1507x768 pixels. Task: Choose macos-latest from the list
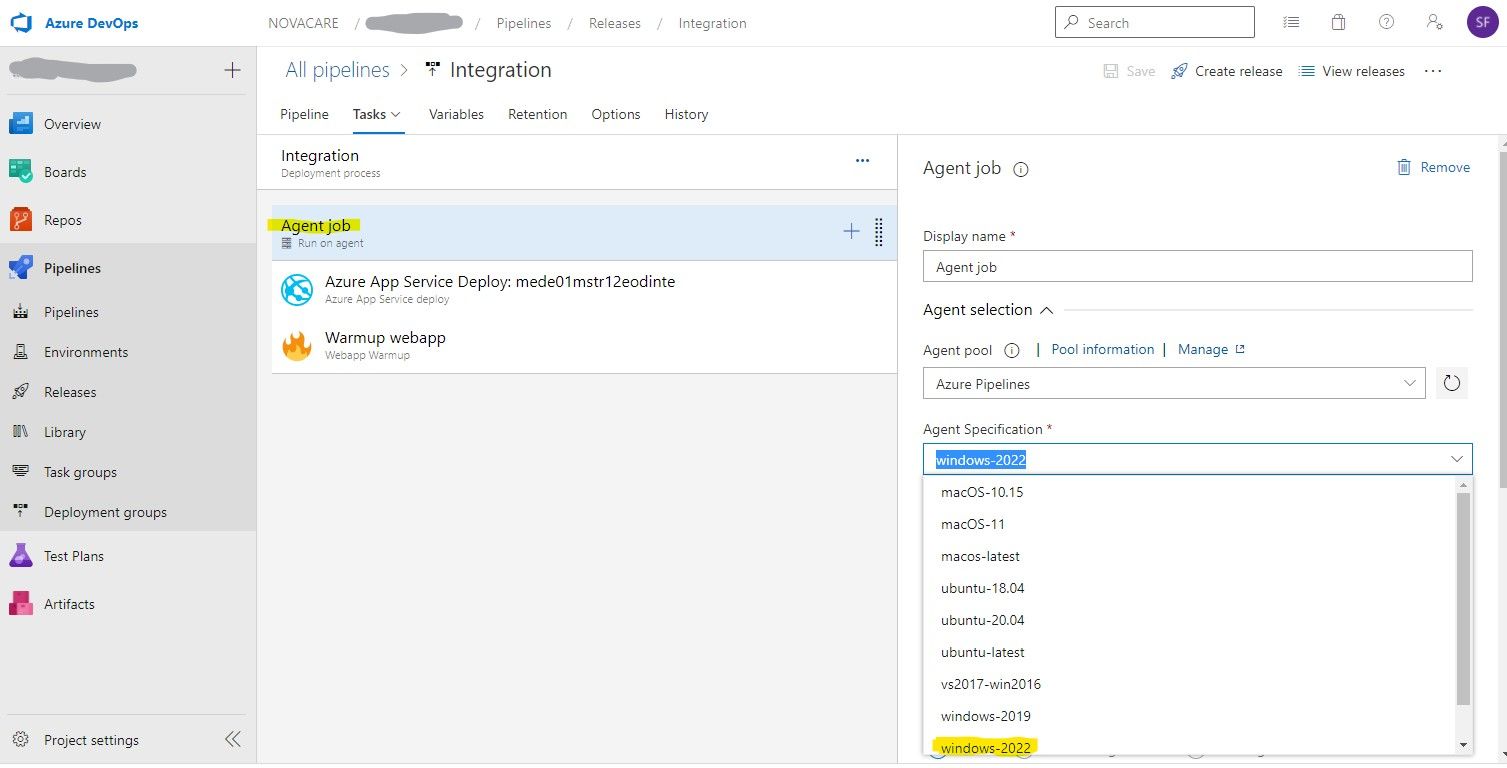tap(1190, 556)
